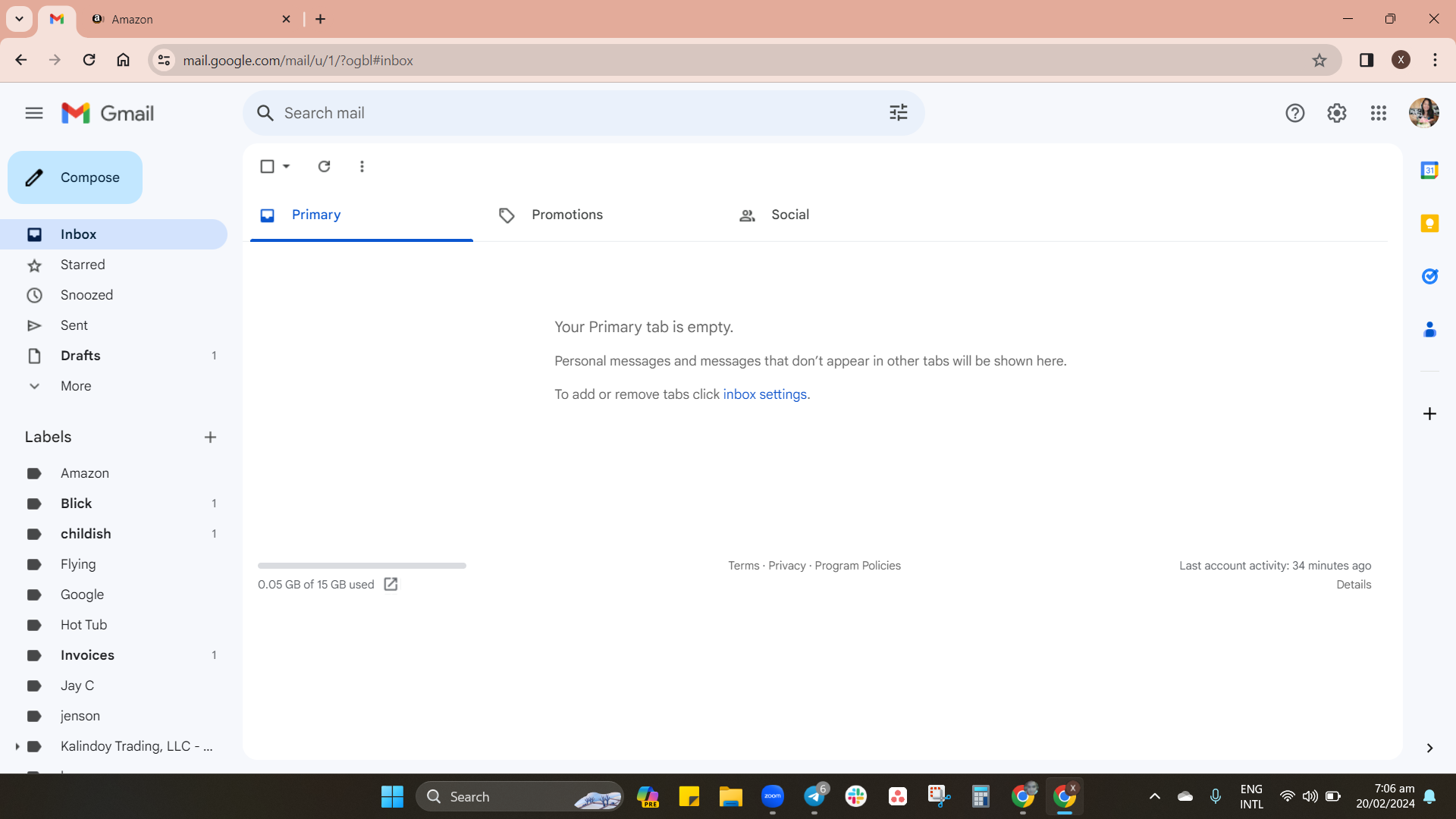Click the storage usage progress bar
This screenshot has height=819, width=1456.
pos(362,566)
